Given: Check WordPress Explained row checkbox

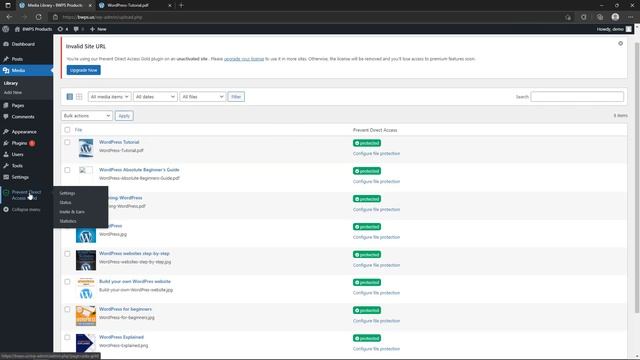Looking at the screenshot, I should 67,338.
